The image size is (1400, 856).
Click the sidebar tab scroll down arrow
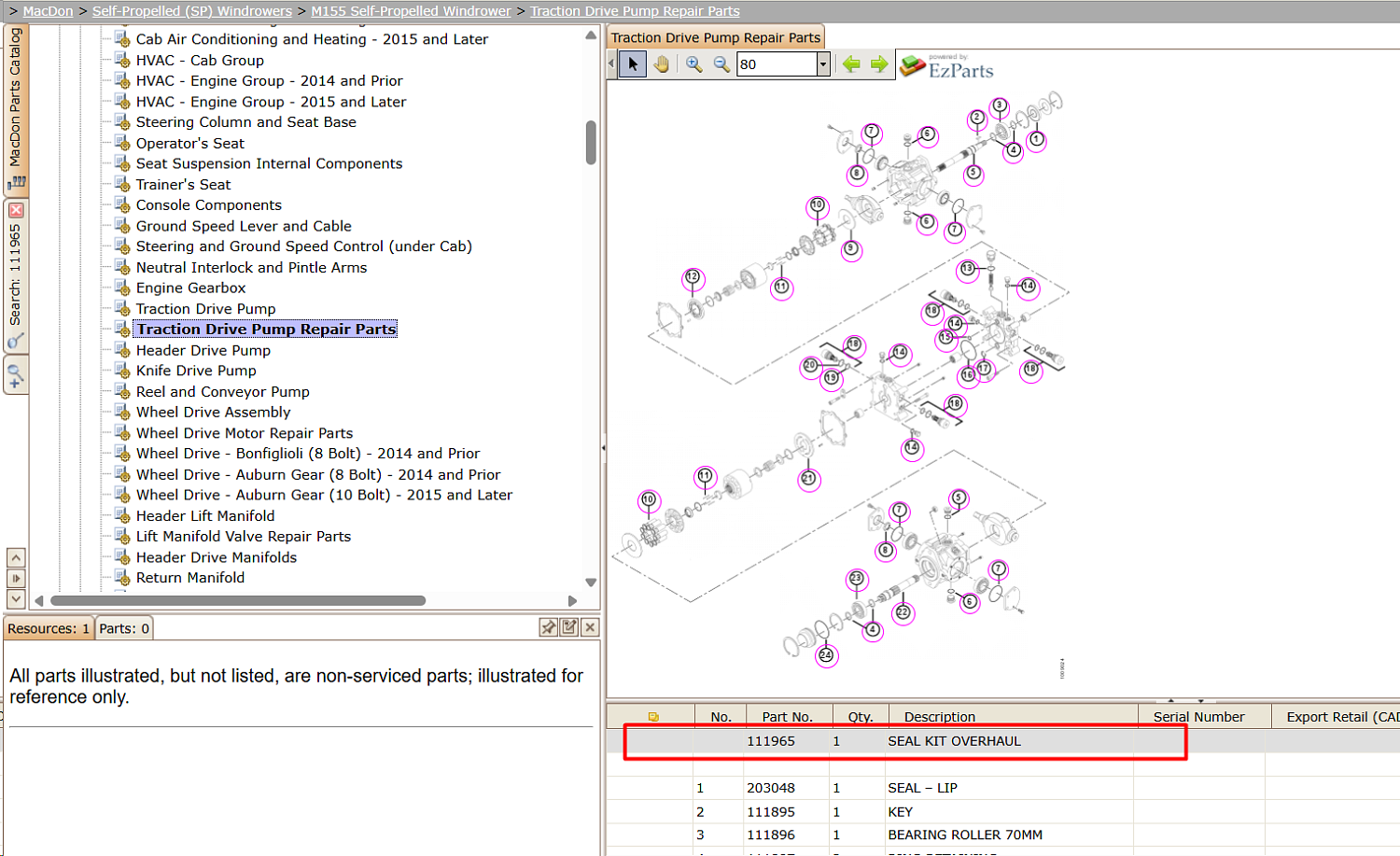coord(16,598)
